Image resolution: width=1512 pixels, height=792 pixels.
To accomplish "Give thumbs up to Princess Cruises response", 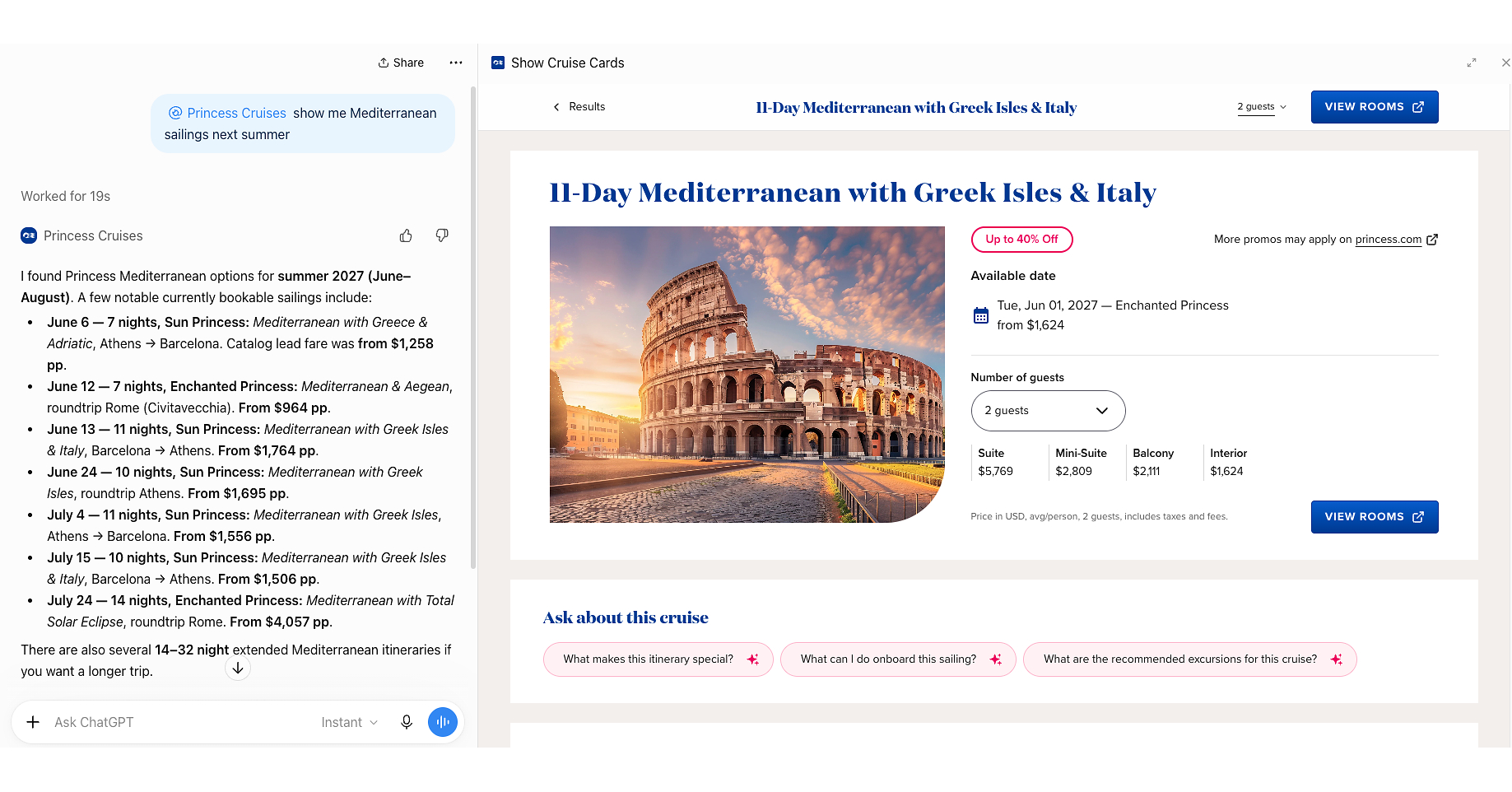I will point(406,235).
